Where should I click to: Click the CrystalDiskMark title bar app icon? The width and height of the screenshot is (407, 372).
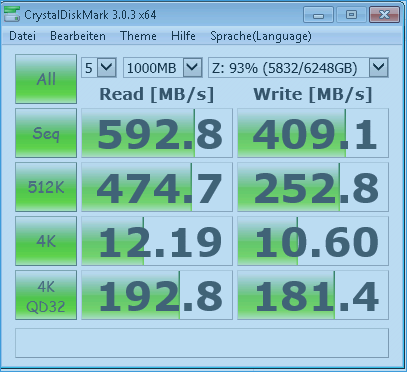tap(12, 14)
